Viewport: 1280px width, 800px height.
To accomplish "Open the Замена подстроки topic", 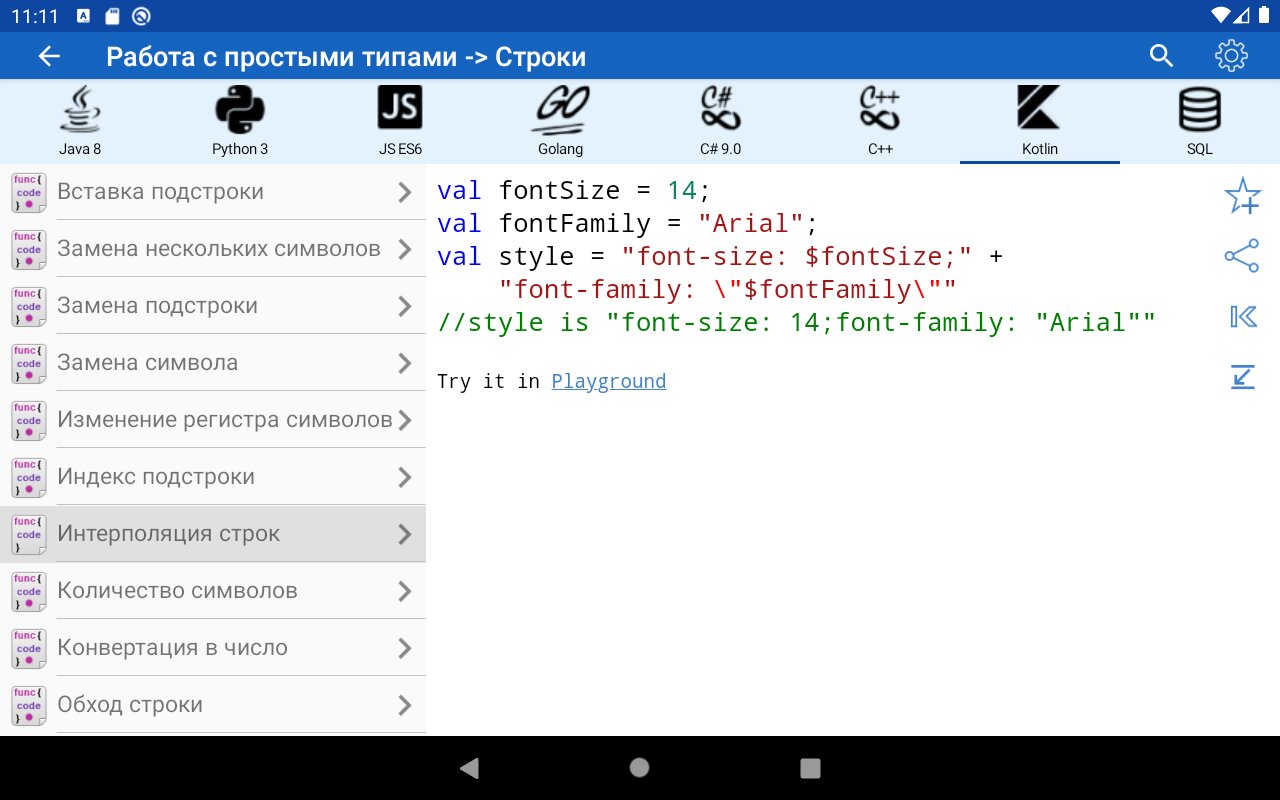I will pyautogui.click(x=213, y=306).
